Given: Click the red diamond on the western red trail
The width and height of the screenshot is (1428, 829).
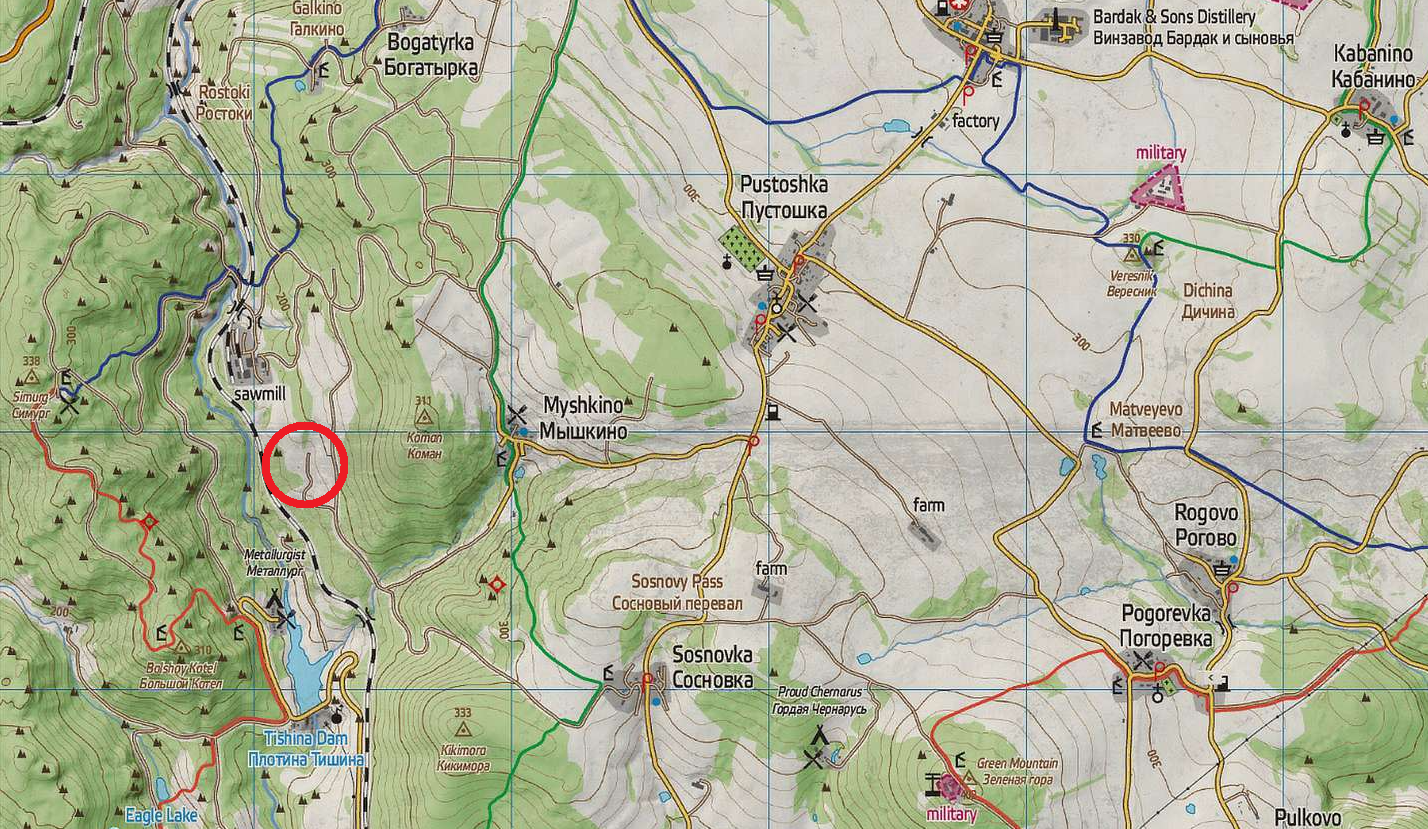Looking at the screenshot, I should pos(150,521).
